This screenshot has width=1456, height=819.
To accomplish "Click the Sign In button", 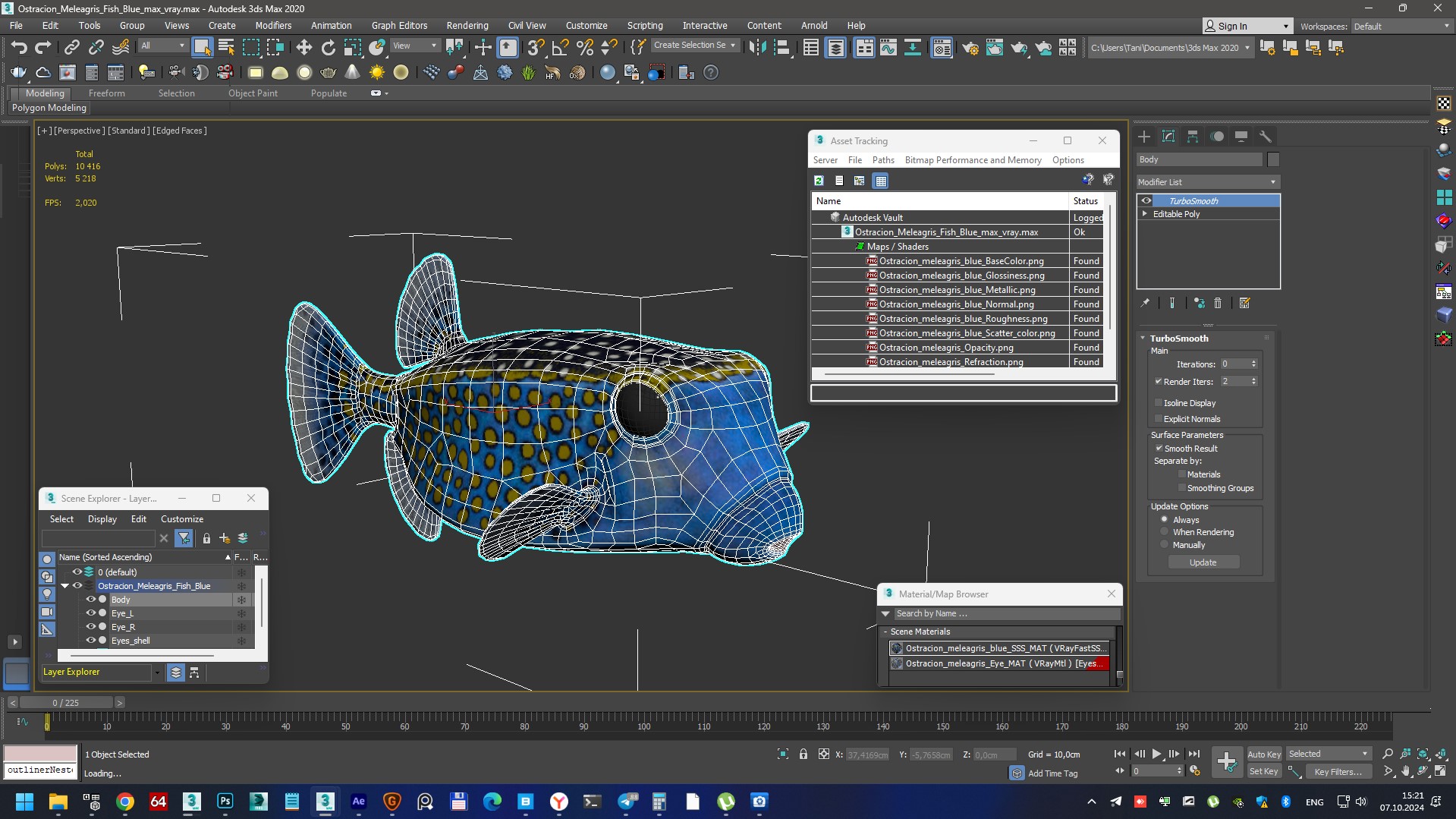I will point(1247,26).
